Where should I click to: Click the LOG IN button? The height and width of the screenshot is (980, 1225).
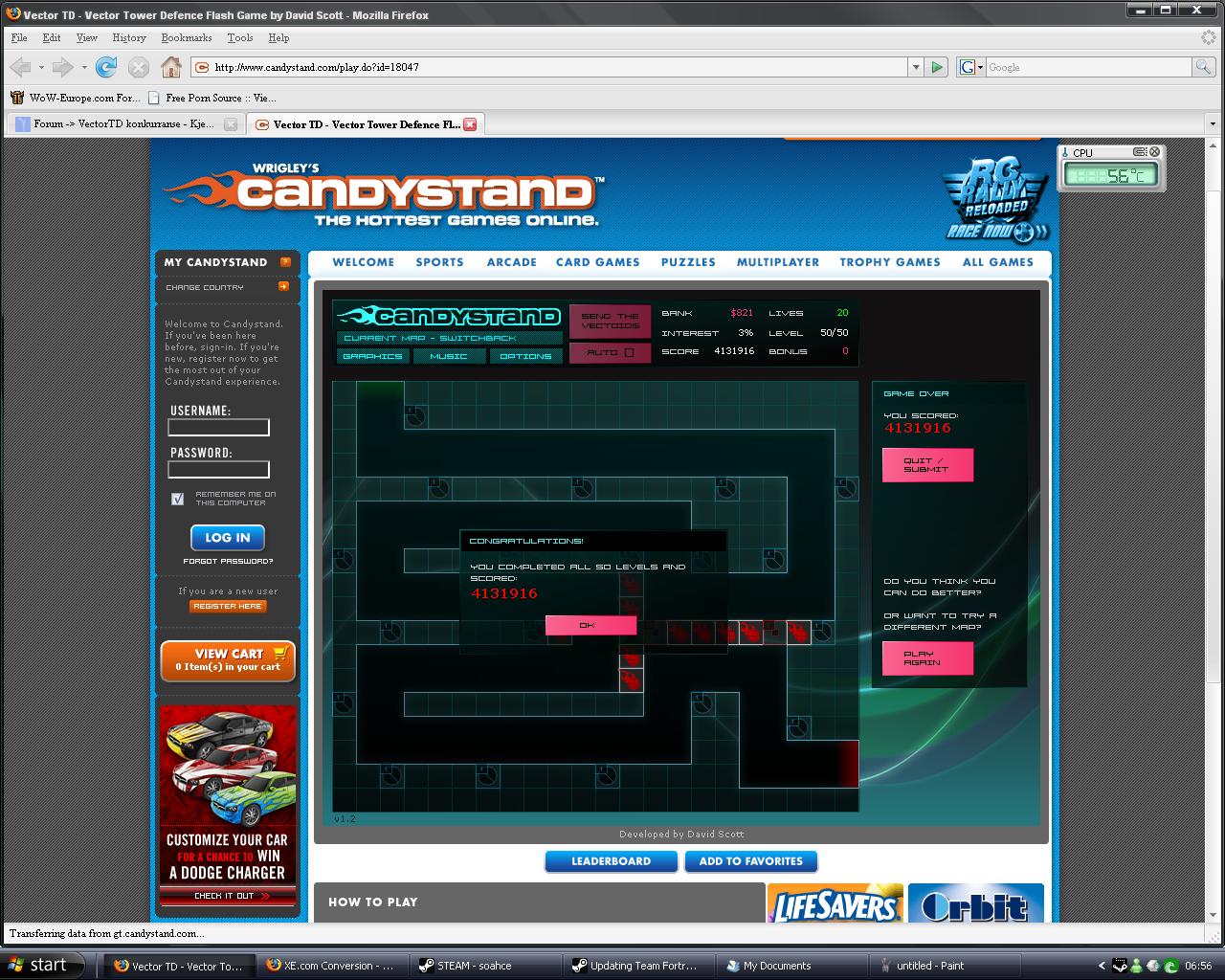click(228, 538)
